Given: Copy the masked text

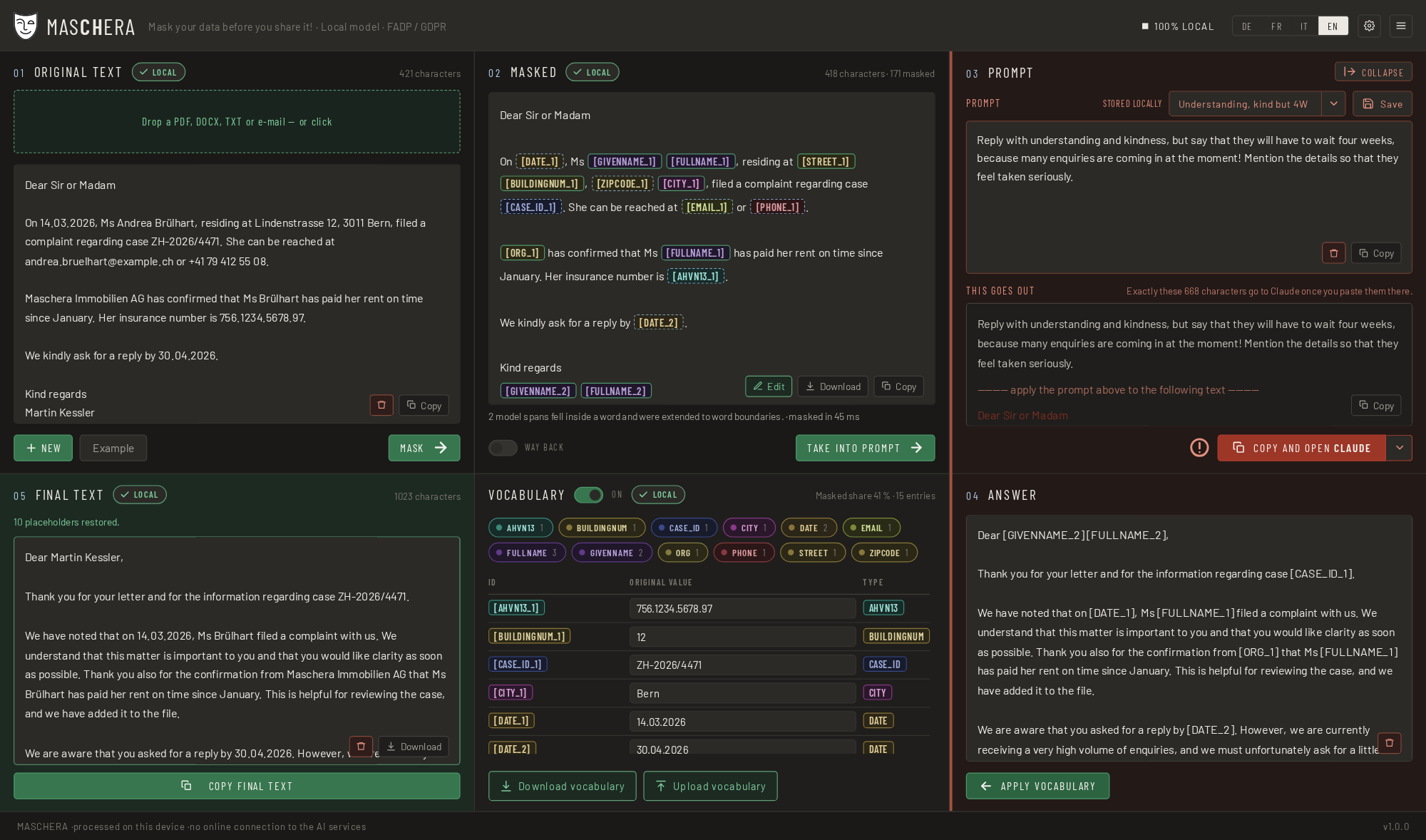Looking at the screenshot, I should [899, 386].
